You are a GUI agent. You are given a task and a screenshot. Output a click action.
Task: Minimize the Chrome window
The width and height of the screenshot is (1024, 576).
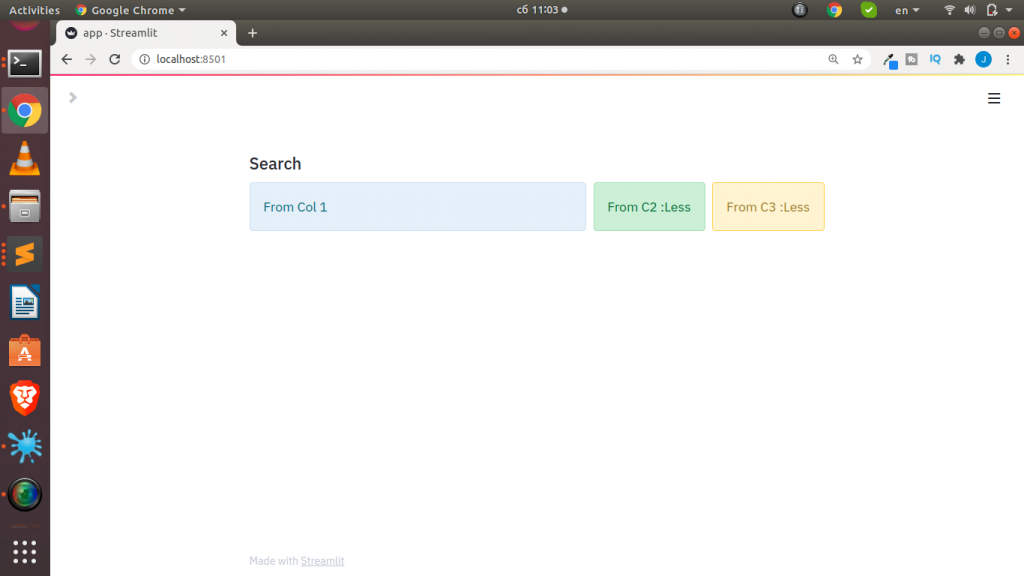(x=984, y=33)
